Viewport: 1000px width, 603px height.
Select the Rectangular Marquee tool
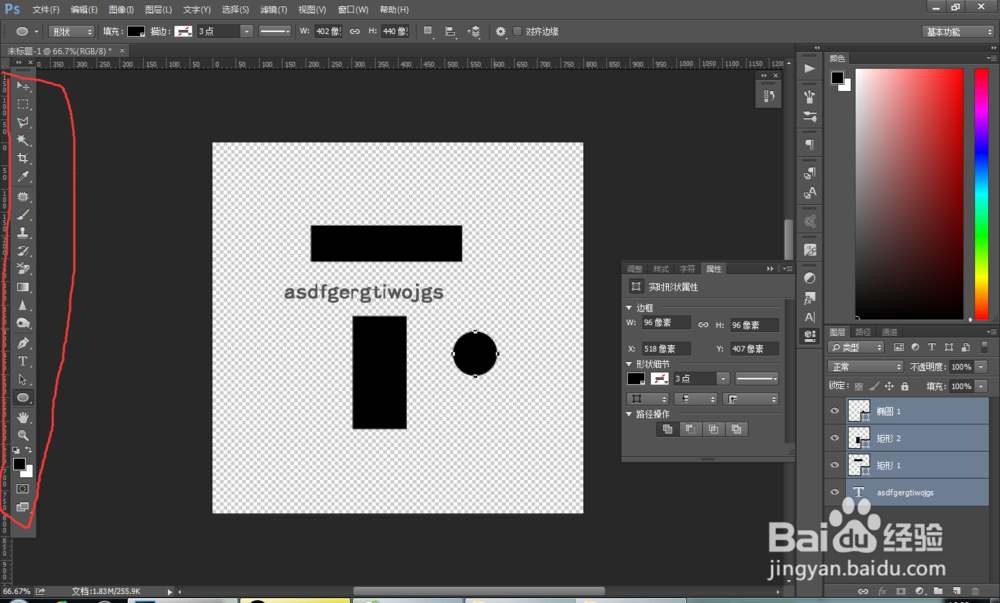click(23, 103)
